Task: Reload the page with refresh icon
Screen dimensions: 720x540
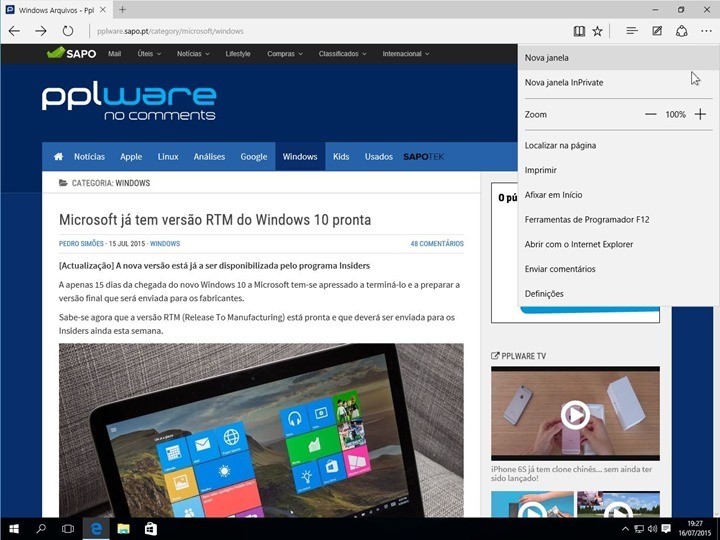Action: coord(68,31)
